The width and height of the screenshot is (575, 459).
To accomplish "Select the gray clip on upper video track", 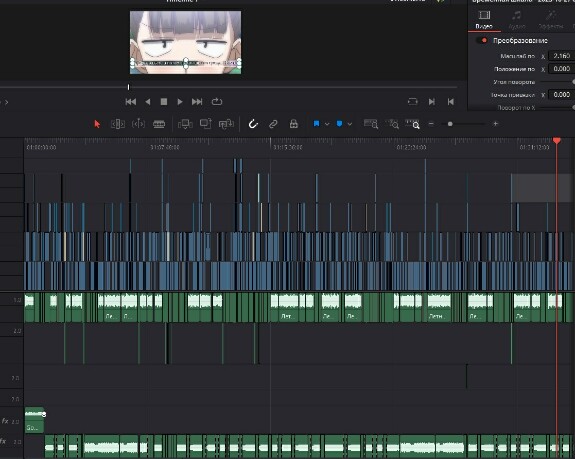I will [x=541, y=188].
